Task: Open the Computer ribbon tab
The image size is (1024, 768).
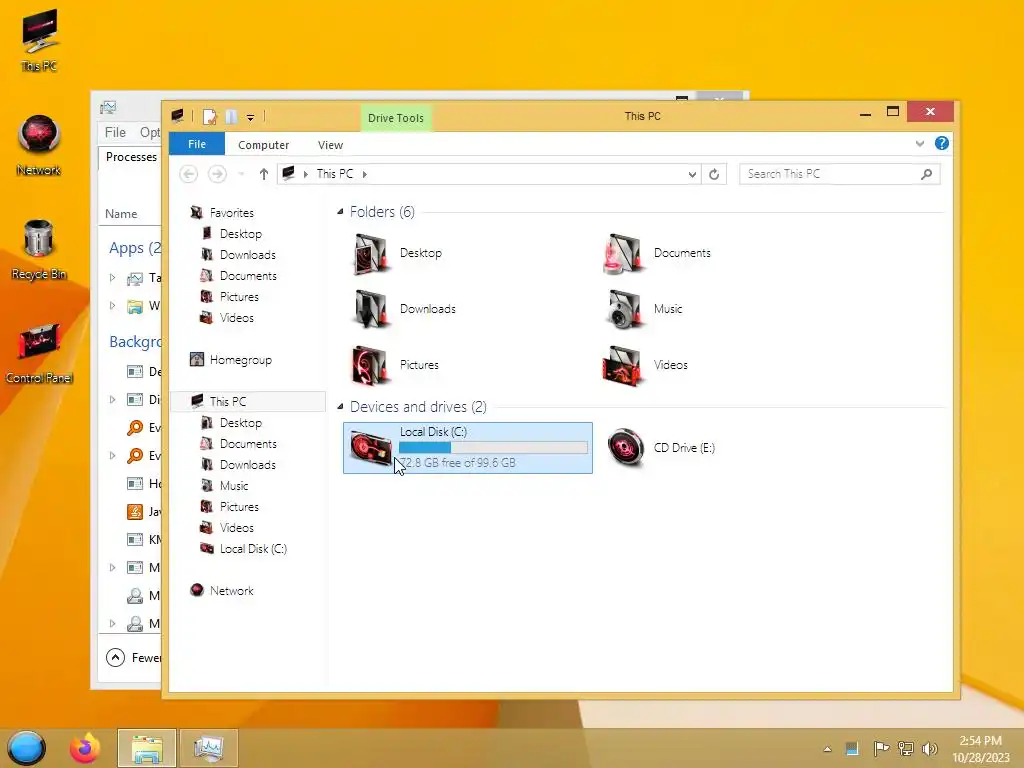Action: (x=263, y=145)
